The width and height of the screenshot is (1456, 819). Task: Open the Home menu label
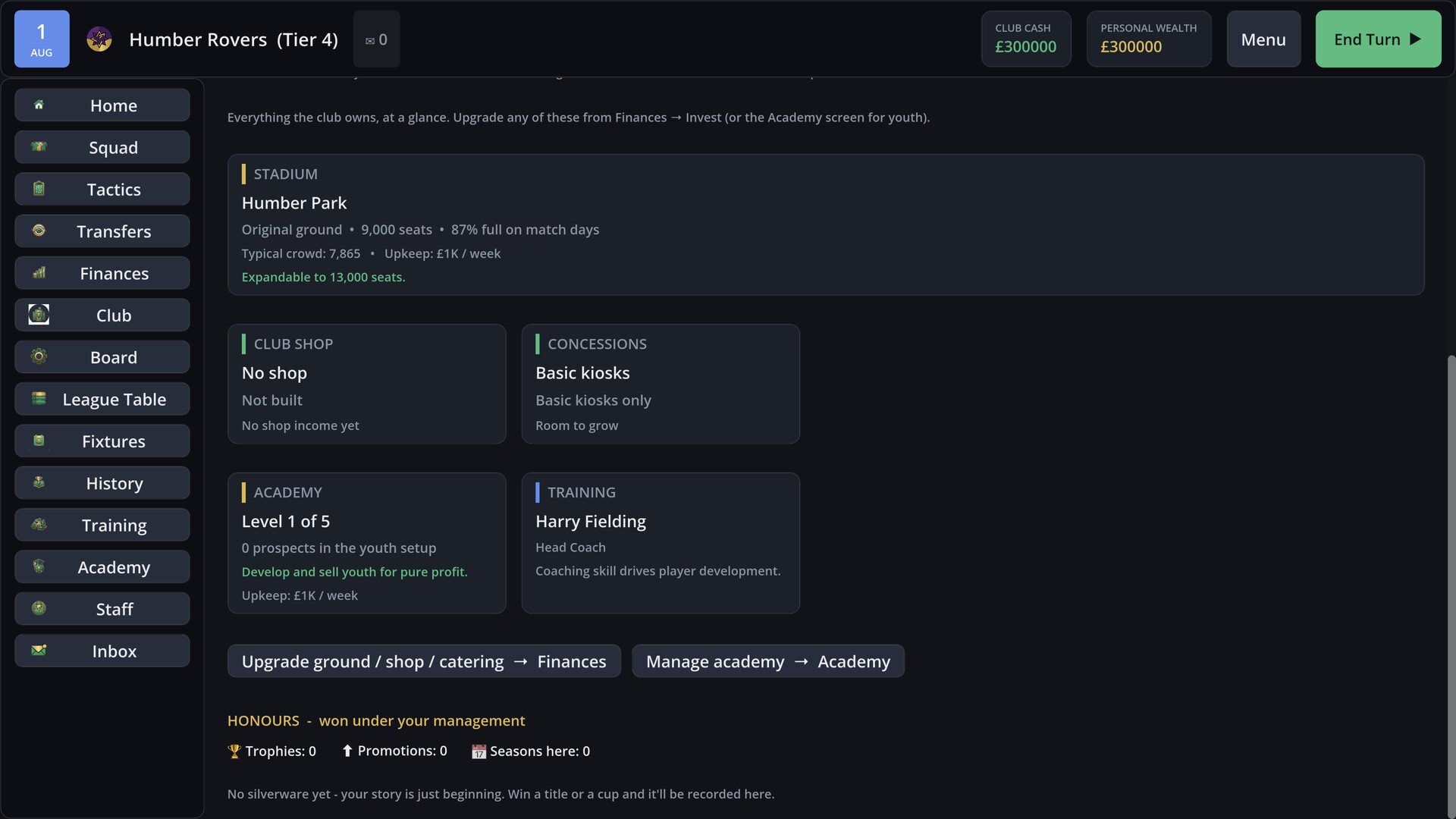point(114,105)
